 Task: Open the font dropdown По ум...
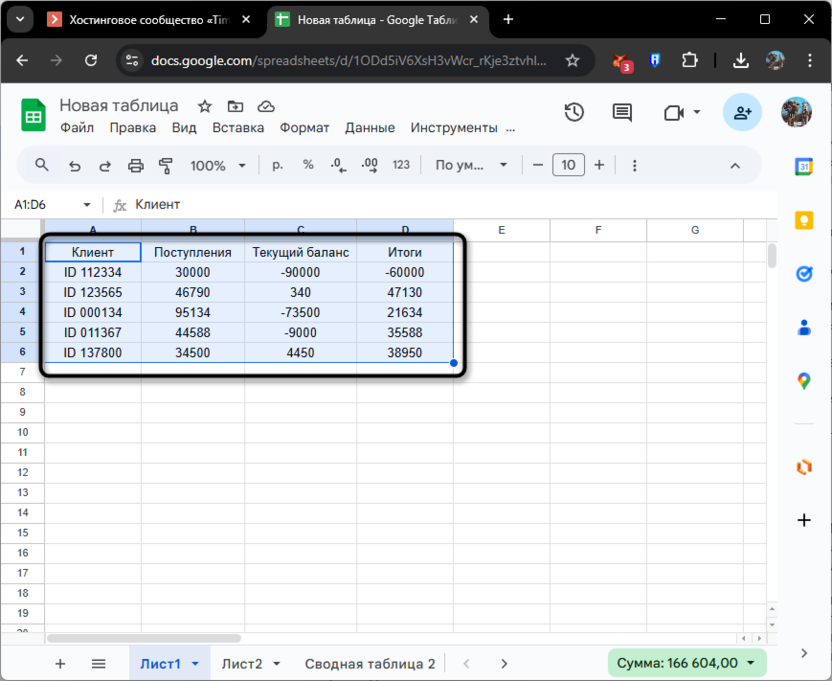tap(472, 166)
